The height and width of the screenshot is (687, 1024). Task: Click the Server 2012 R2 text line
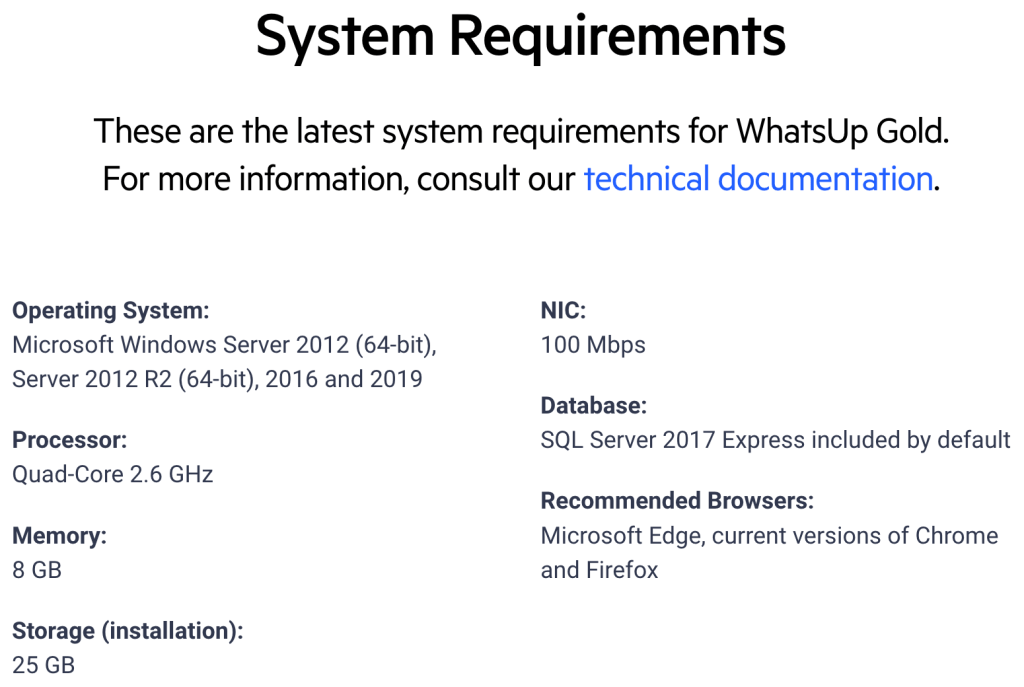217,379
